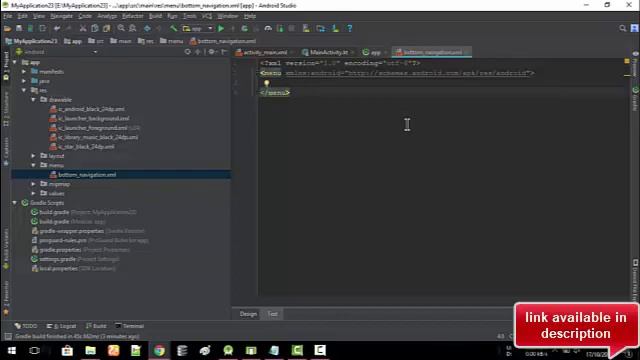Image resolution: width=640 pixels, height=360 pixels.
Task: Open gradle-wrapper.properties file
Action: click(71, 231)
